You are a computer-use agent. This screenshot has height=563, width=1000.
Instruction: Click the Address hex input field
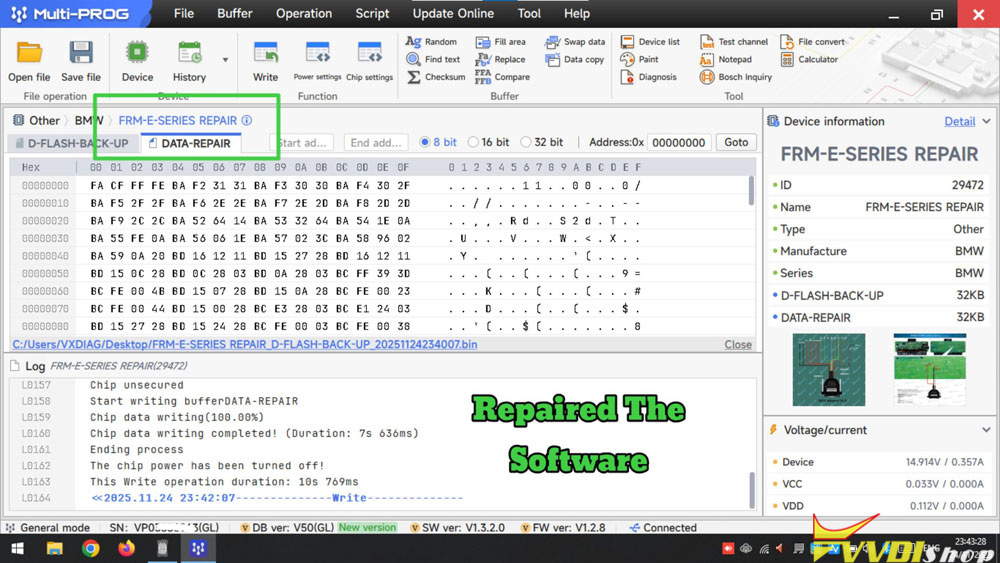pyautogui.click(x=679, y=143)
